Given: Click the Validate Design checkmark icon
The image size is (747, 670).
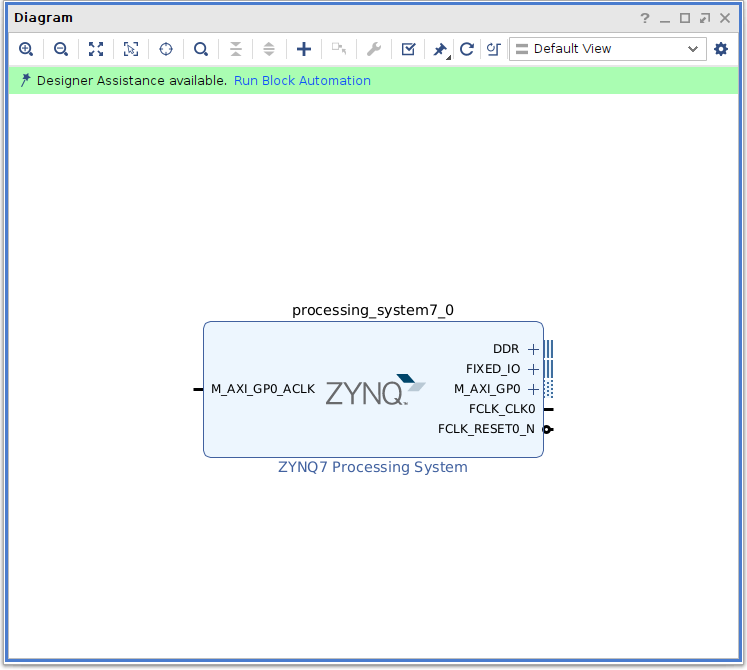Looking at the screenshot, I should (408, 49).
